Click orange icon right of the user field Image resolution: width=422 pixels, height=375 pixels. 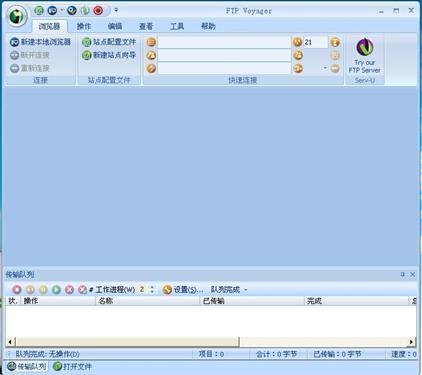(298, 55)
